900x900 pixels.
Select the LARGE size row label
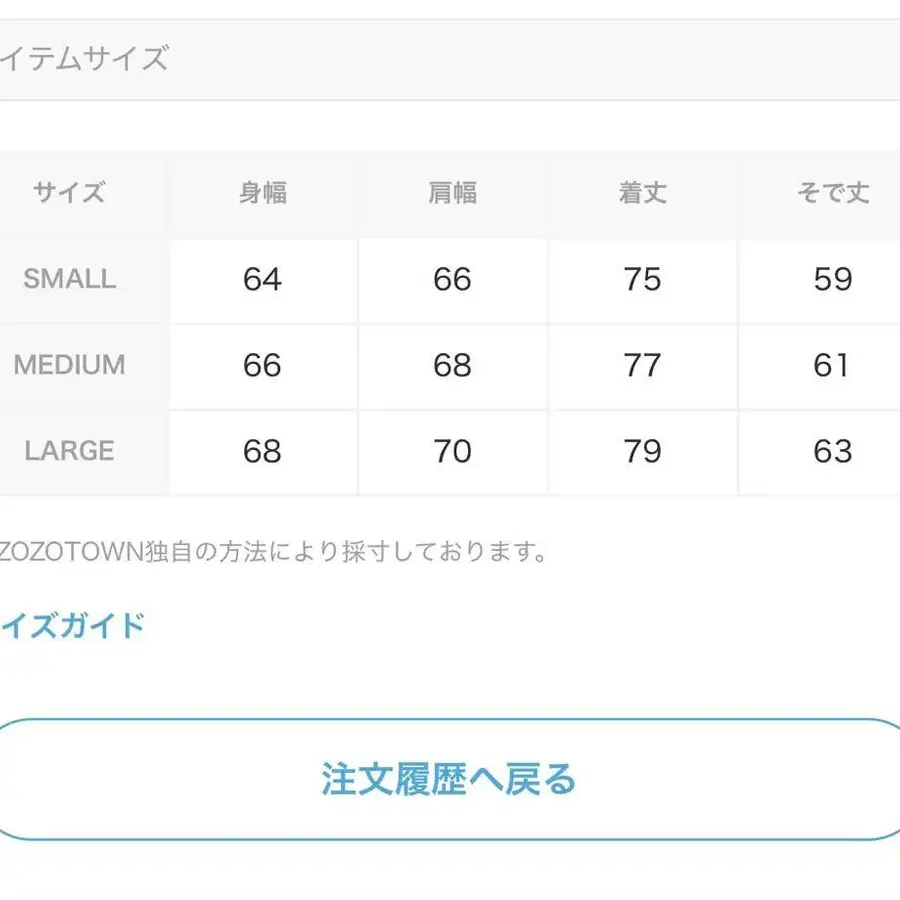coord(70,451)
